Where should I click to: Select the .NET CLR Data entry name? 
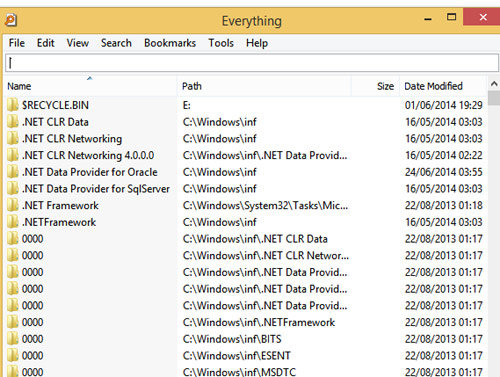tap(55, 122)
